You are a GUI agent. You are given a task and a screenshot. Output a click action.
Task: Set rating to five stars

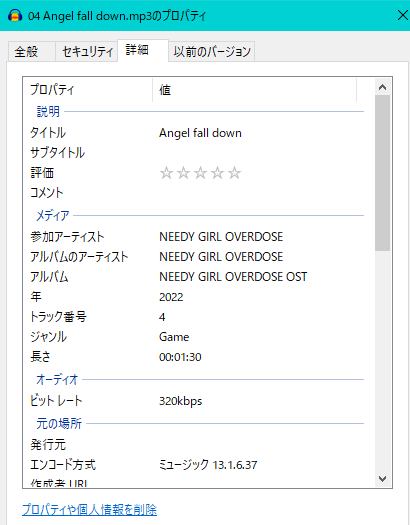[234, 173]
